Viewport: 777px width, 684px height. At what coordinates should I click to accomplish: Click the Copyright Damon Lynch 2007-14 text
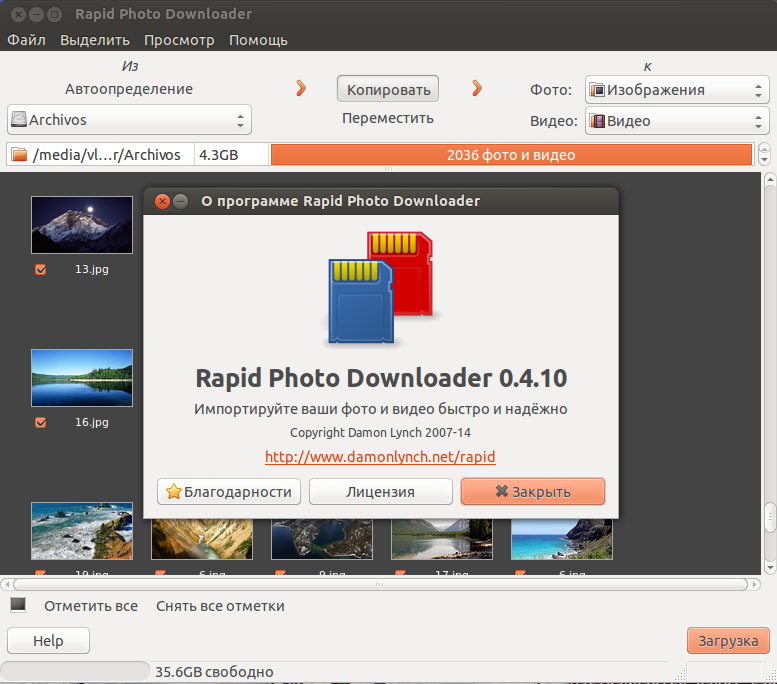pyautogui.click(x=380, y=433)
